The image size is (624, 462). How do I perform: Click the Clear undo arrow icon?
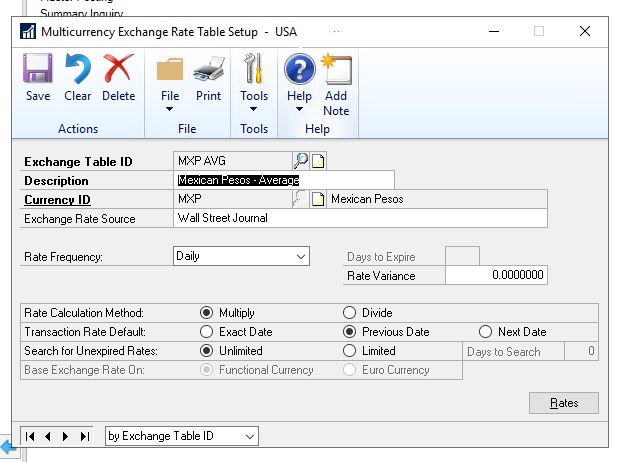click(x=77, y=72)
